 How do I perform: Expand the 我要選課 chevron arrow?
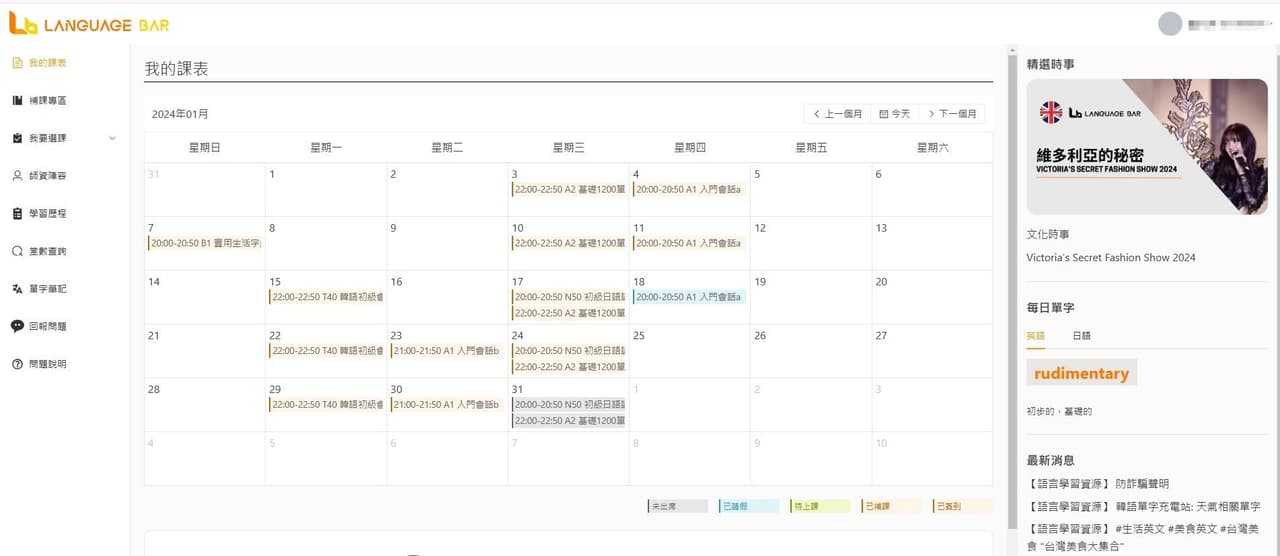tap(112, 138)
